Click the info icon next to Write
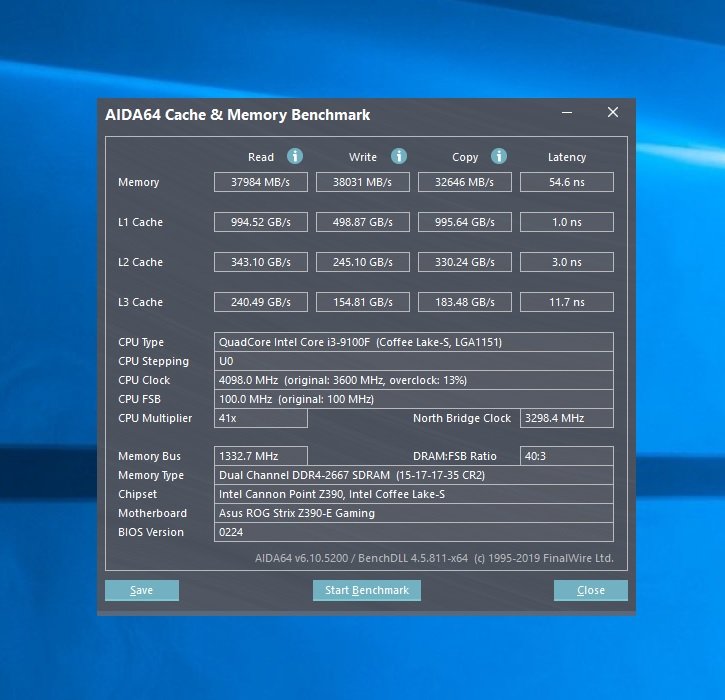Image resolution: width=725 pixels, height=700 pixels. (399, 156)
